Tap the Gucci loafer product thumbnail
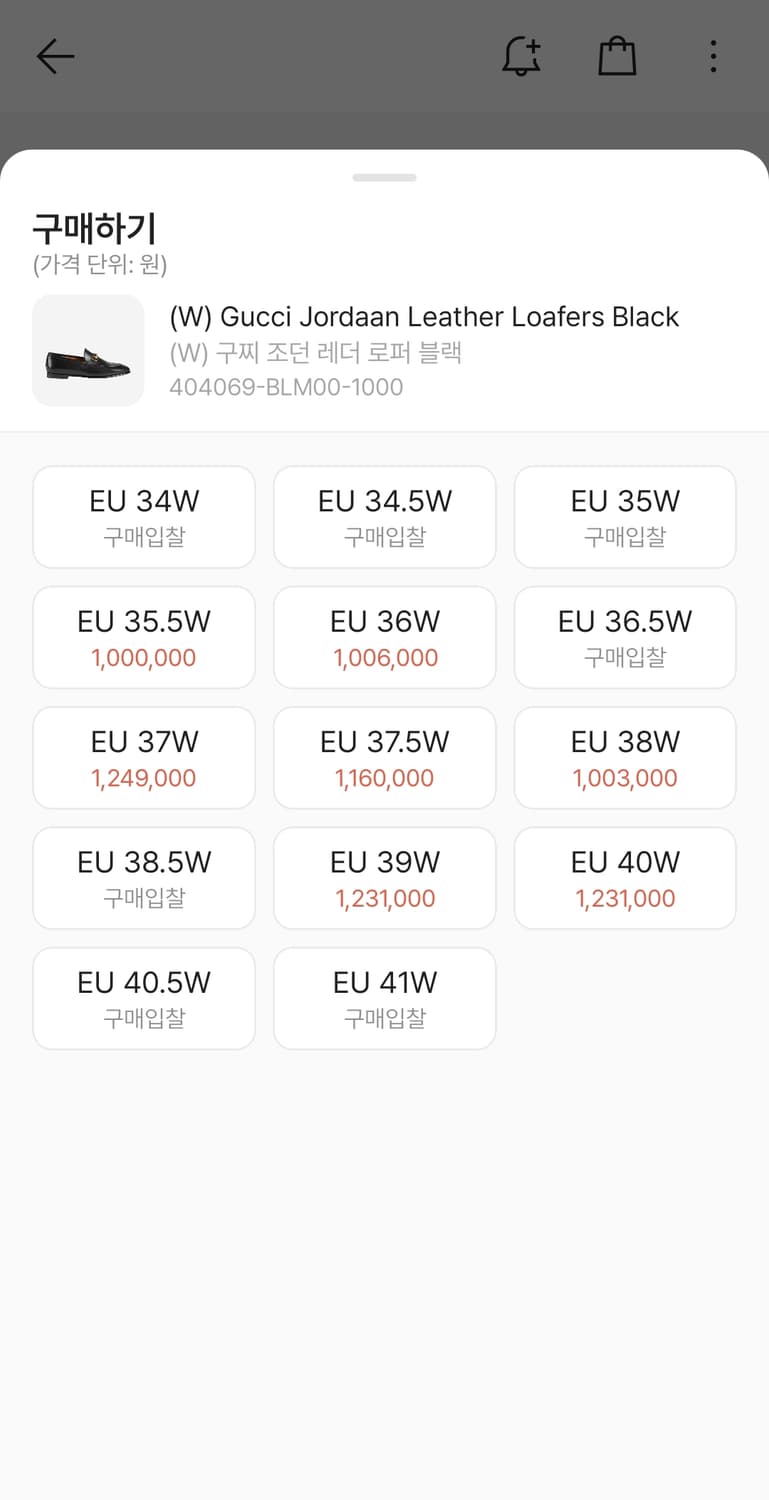The width and height of the screenshot is (769, 1500). click(x=88, y=351)
